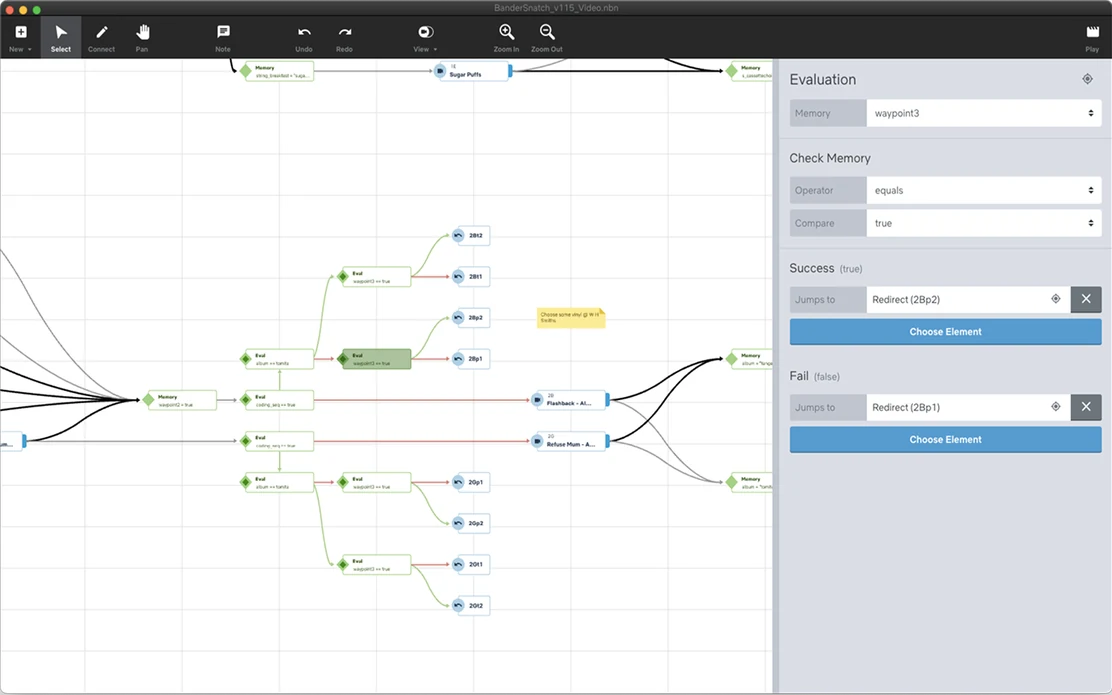This screenshot has height=695, width=1112.
Task: Activate the Select arrow tool
Action: tap(61, 38)
